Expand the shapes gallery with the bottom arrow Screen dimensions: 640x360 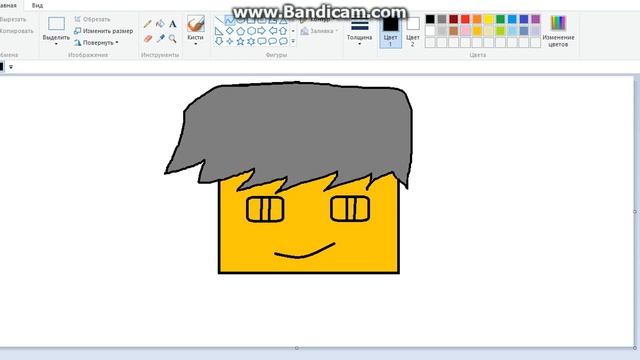click(293, 41)
